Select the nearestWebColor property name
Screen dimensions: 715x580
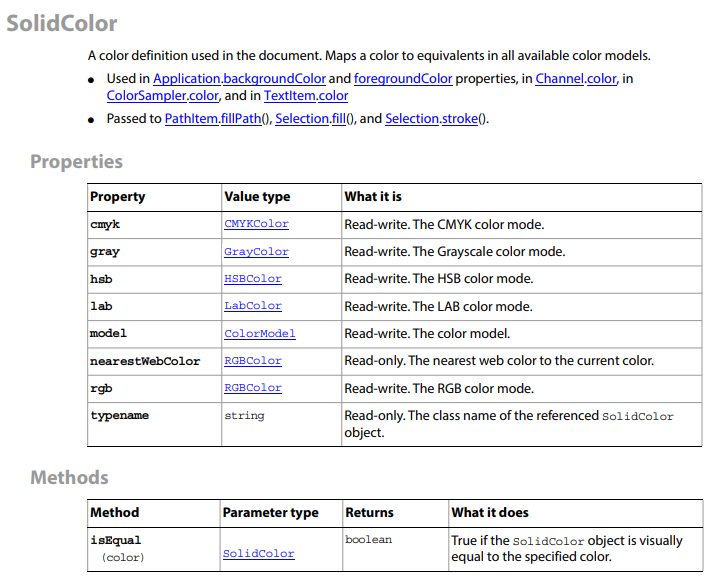pos(145,361)
